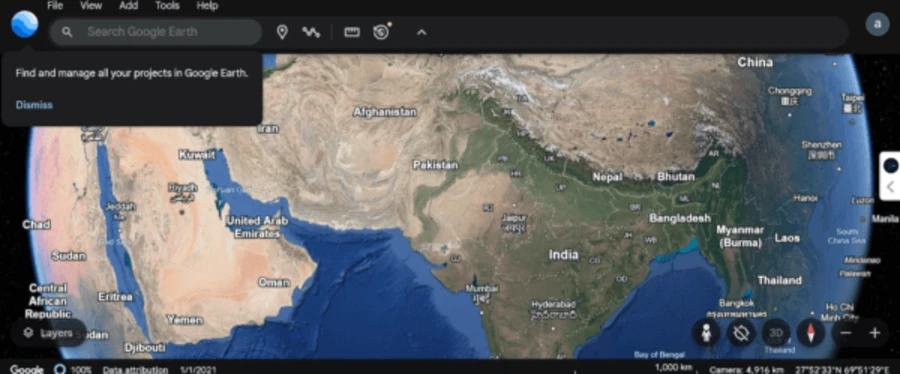Click the Pakistan label on map
Screen dimensions: 900x374
click(x=436, y=165)
